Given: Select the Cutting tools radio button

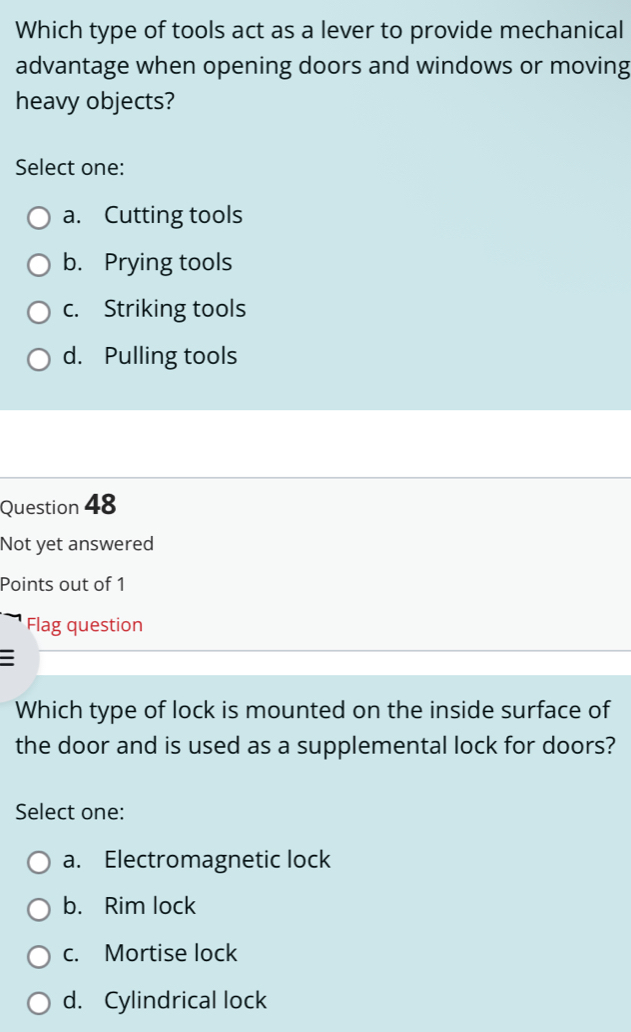Looking at the screenshot, I should click(x=39, y=217).
